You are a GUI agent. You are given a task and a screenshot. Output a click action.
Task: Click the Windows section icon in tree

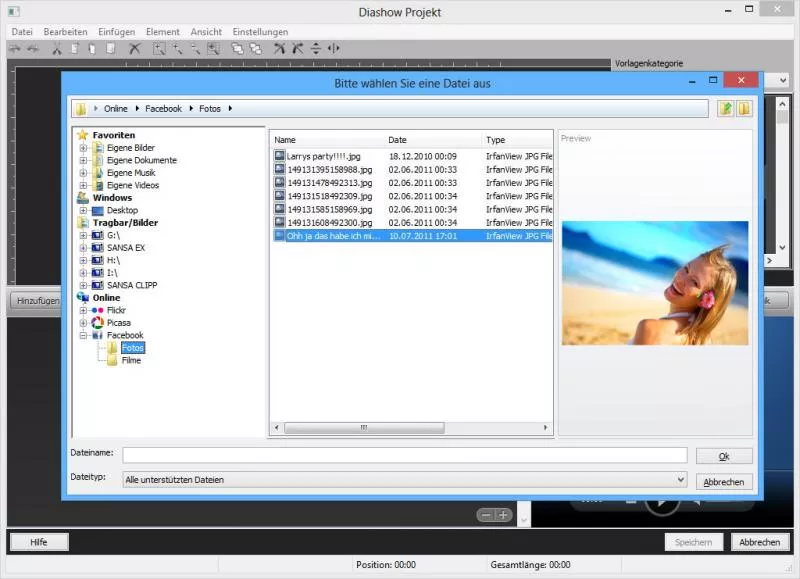tap(83, 198)
